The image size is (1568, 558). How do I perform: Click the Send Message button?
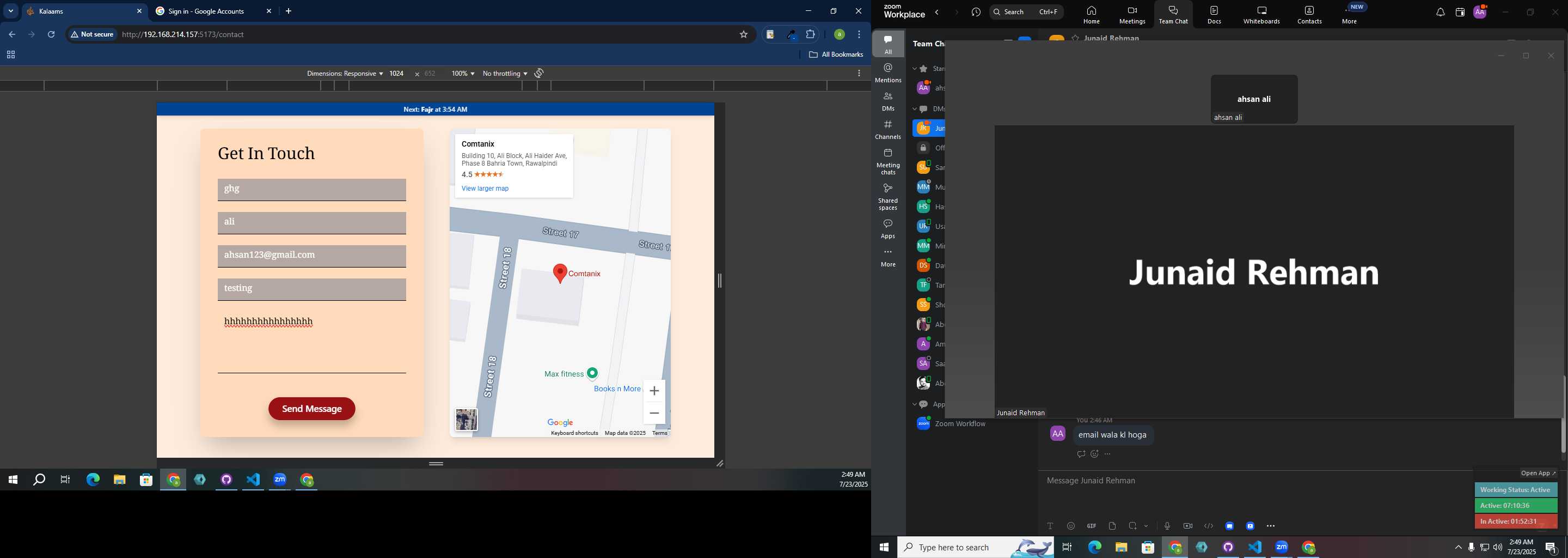tap(311, 409)
